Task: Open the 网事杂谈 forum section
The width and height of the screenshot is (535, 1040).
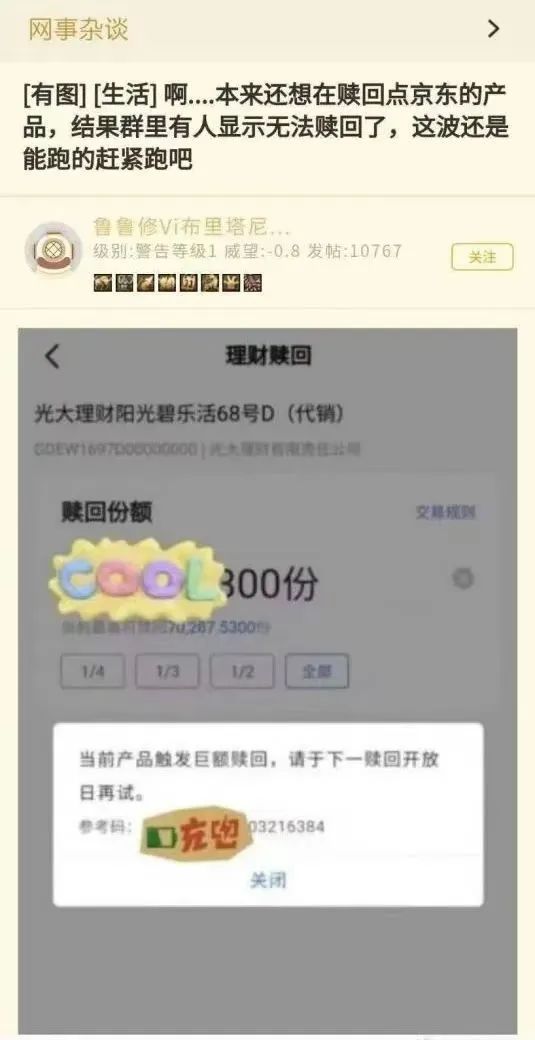Action: [x=78, y=29]
